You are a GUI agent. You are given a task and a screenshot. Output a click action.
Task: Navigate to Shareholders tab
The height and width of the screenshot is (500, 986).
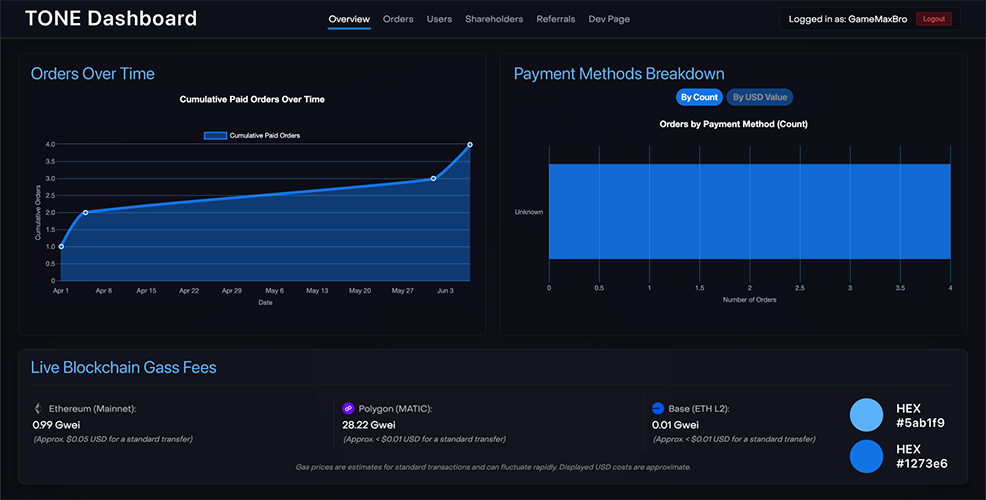pos(494,19)
